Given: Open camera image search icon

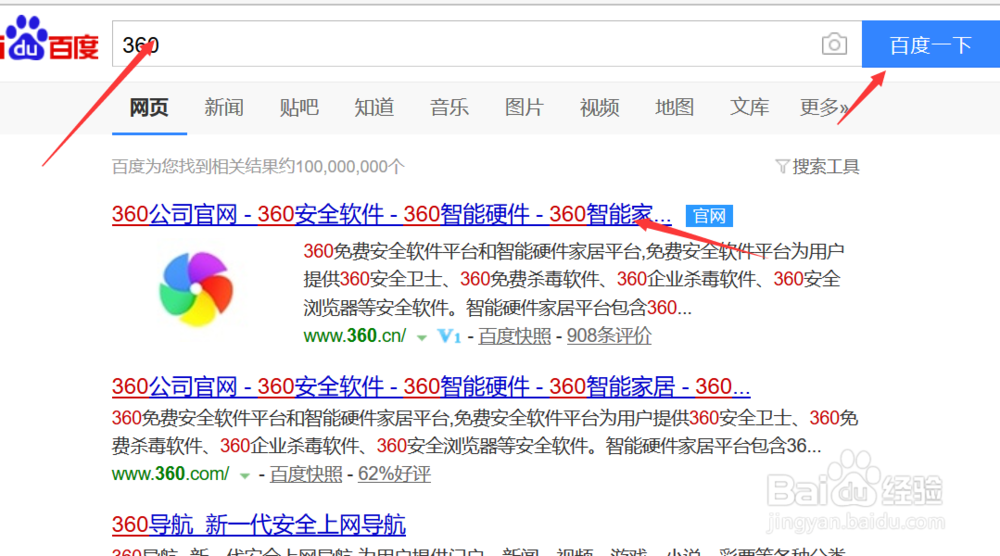Looking at the screenshot, I should coord(834,44).
